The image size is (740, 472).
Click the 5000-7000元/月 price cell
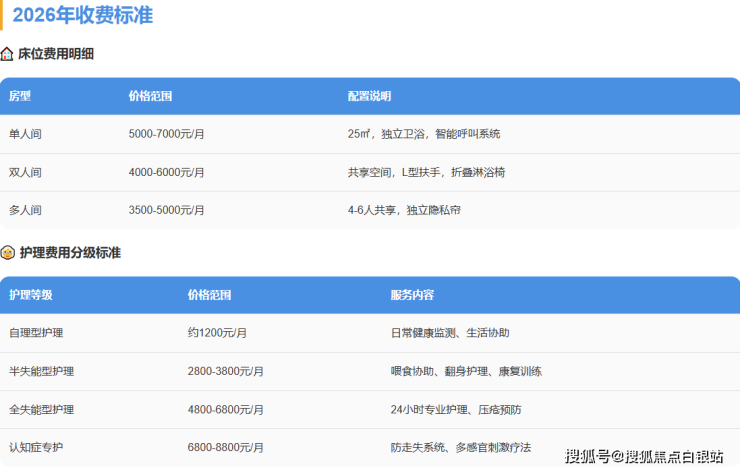point(167,134)
